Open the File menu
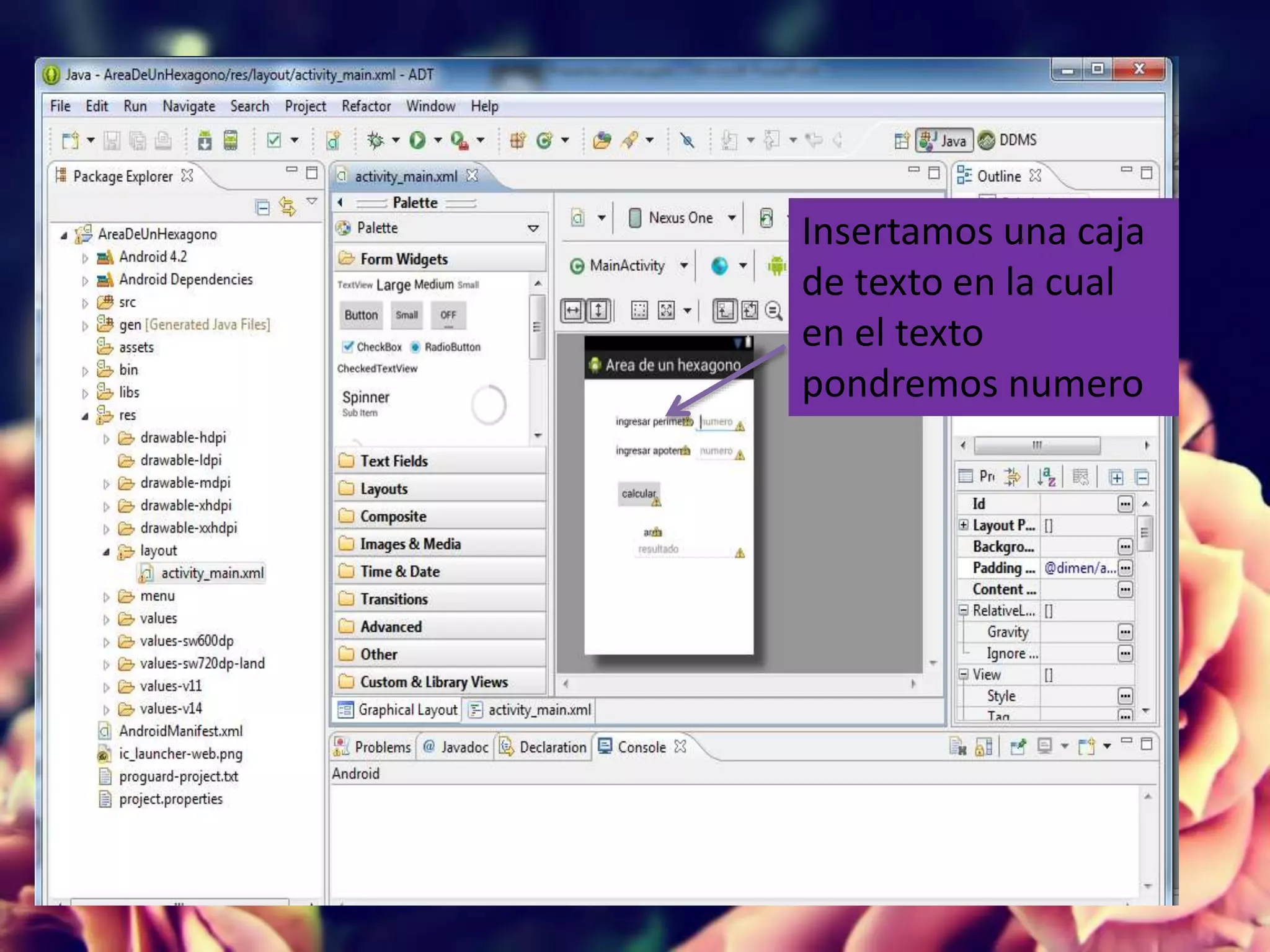 (60, 106)
